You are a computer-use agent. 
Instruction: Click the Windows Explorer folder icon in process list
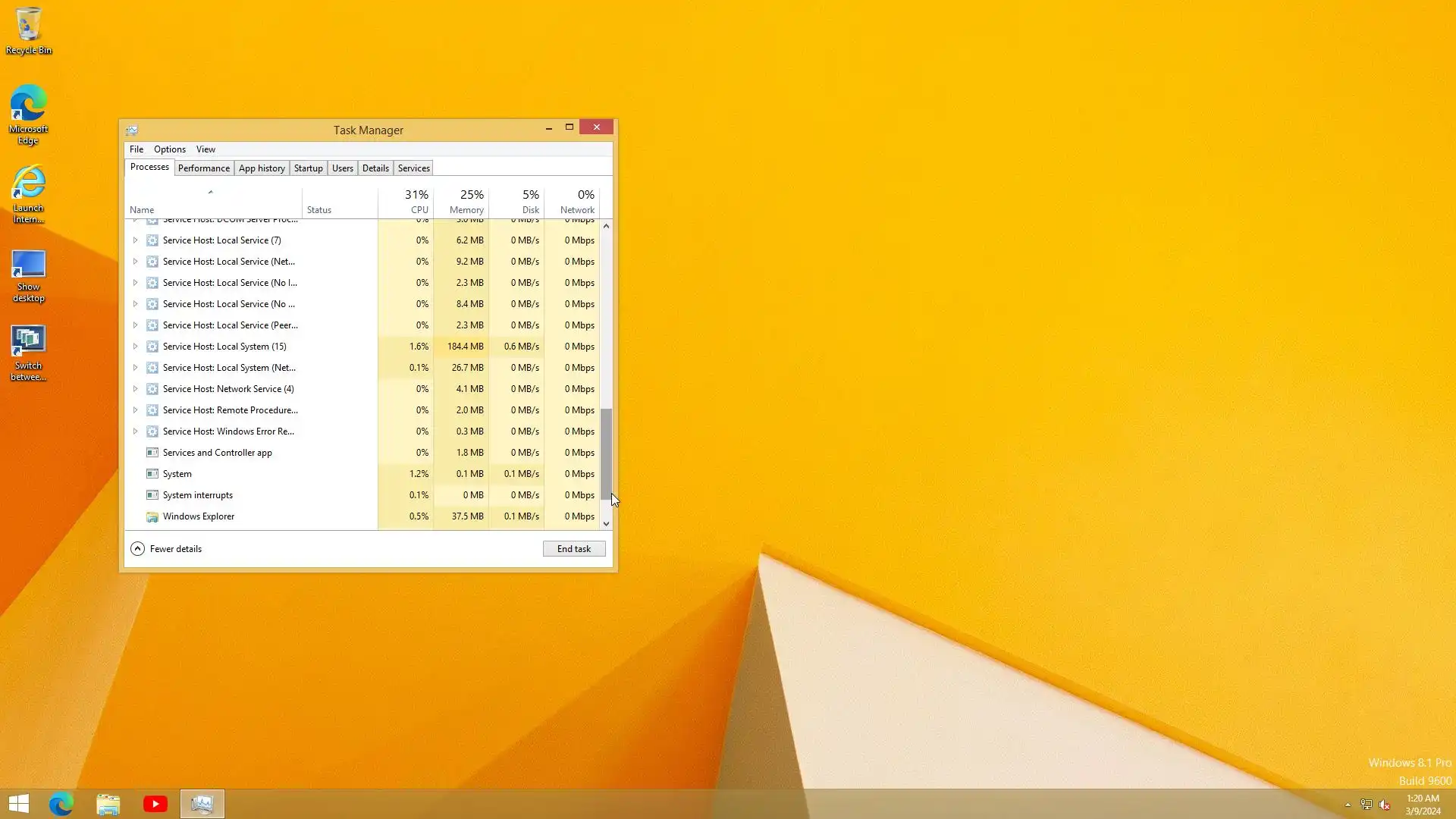(x=152, y=516)
